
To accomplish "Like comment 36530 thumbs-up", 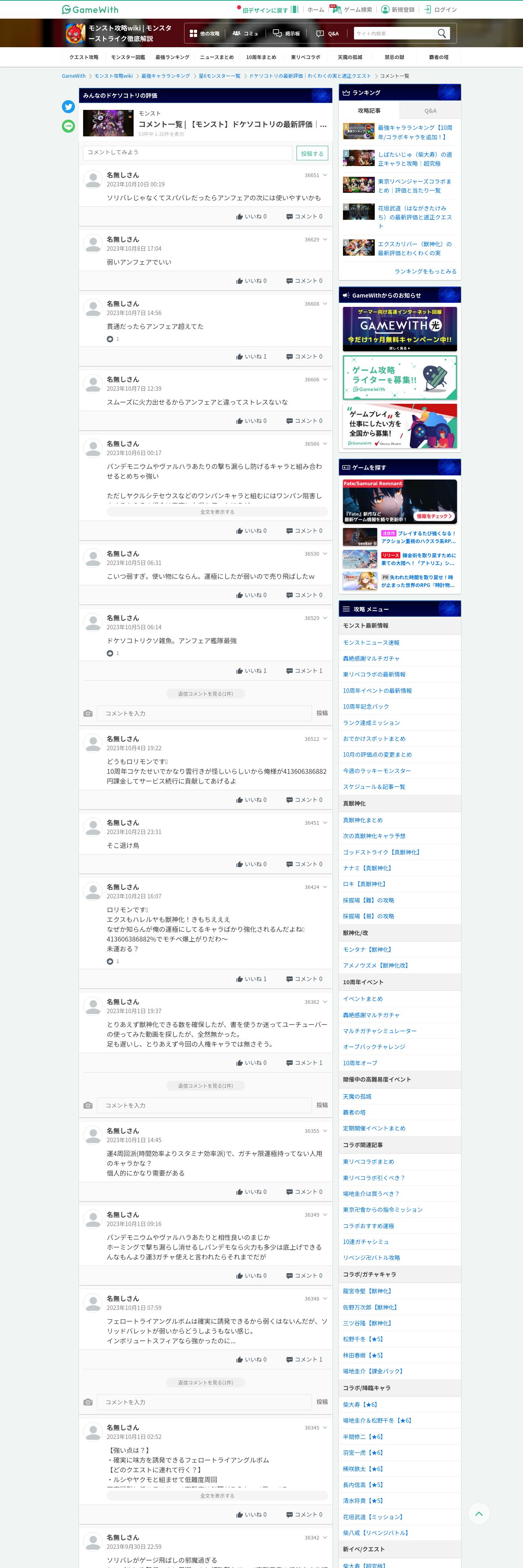I will click(x=239, y=595).
